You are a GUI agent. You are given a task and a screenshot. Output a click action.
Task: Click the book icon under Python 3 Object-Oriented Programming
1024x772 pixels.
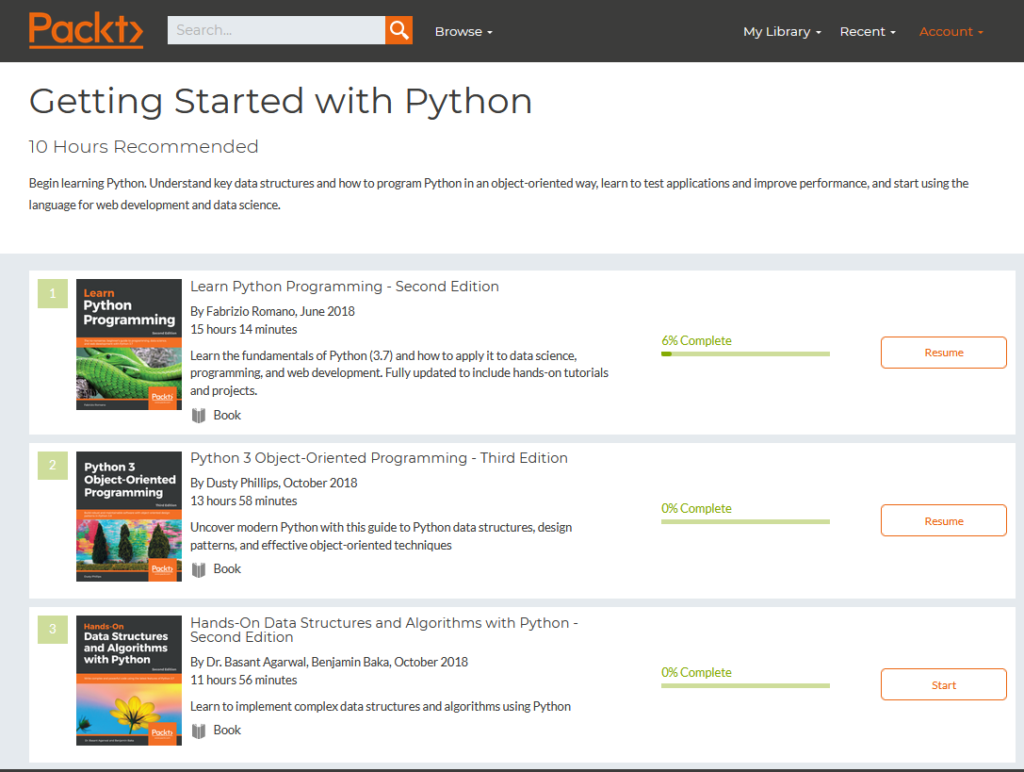(198, 569)
